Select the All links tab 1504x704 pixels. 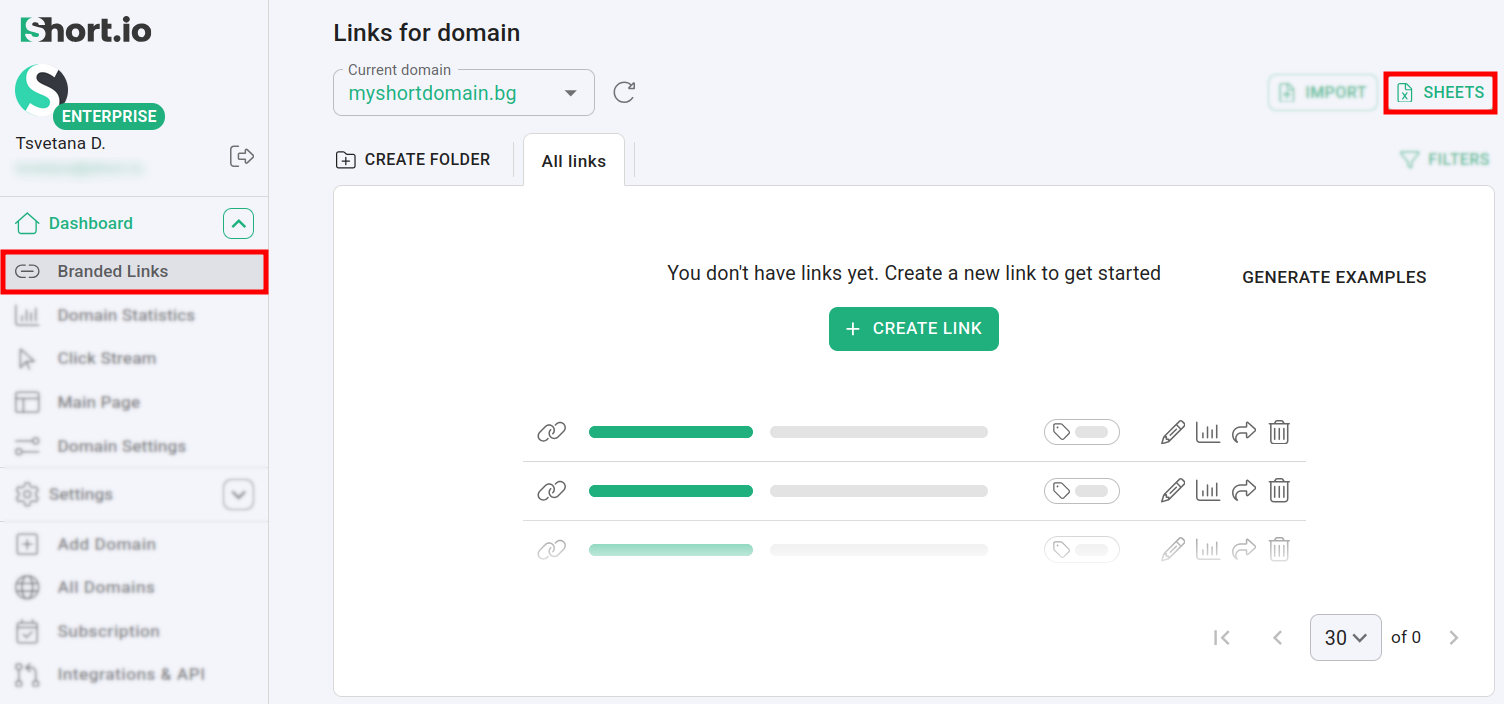(573, 161)
